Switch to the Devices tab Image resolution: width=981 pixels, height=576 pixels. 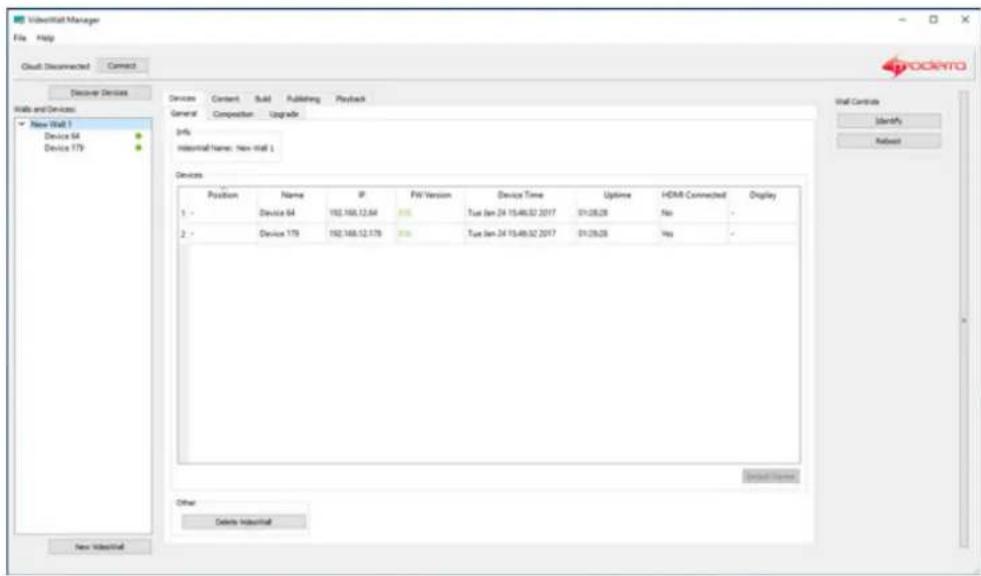tap(183, 99)
